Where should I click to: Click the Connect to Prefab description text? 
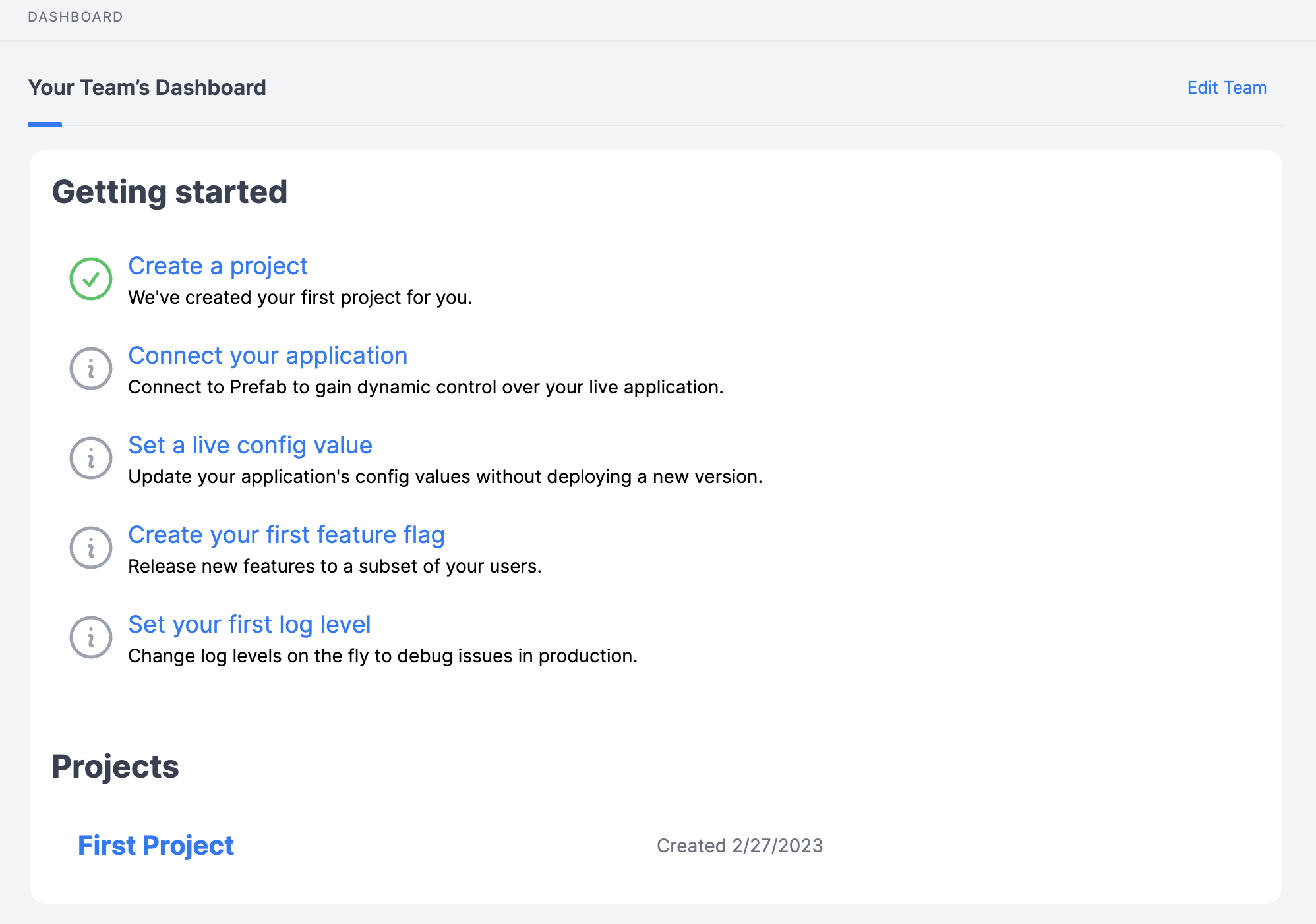(x=425, y=387)
